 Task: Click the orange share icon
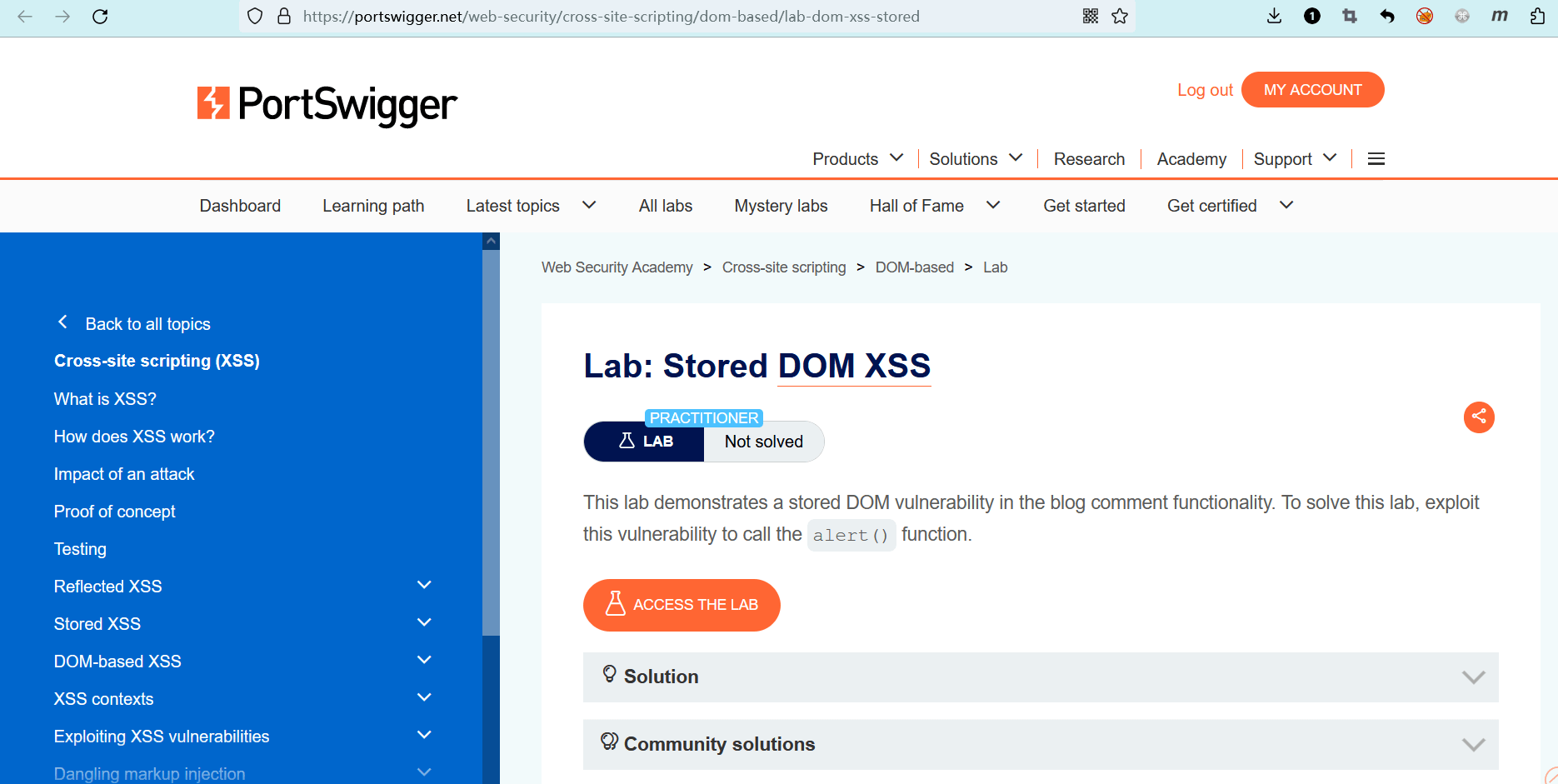coord(1479,417)
